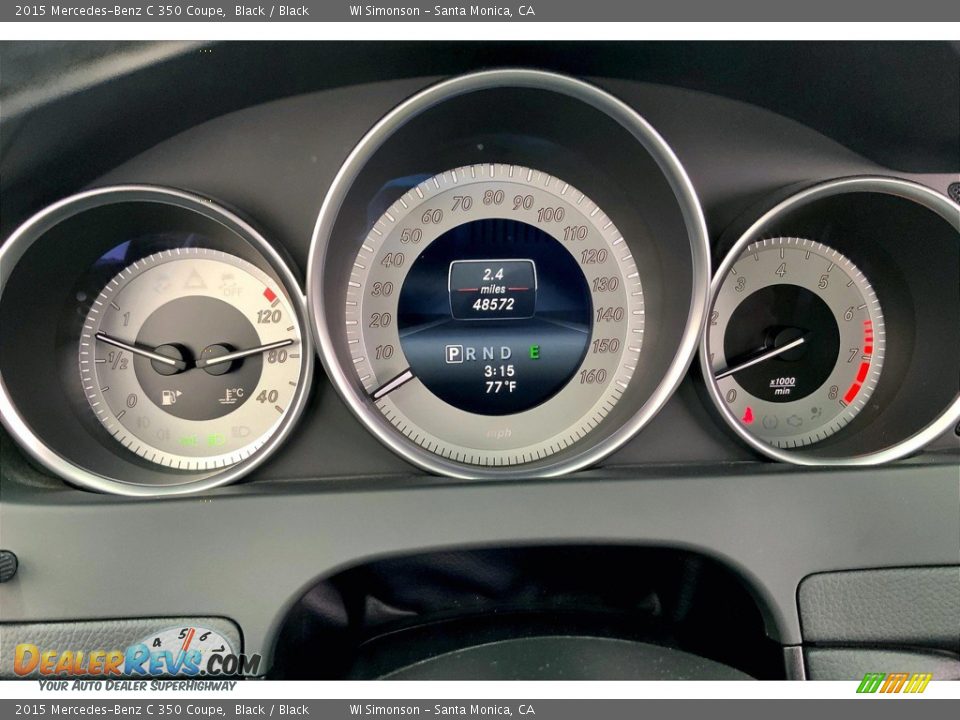This screenshot has width=960, height=720.
Task: Click the 0 fuel gauge mark
Action: click(132, 402)
